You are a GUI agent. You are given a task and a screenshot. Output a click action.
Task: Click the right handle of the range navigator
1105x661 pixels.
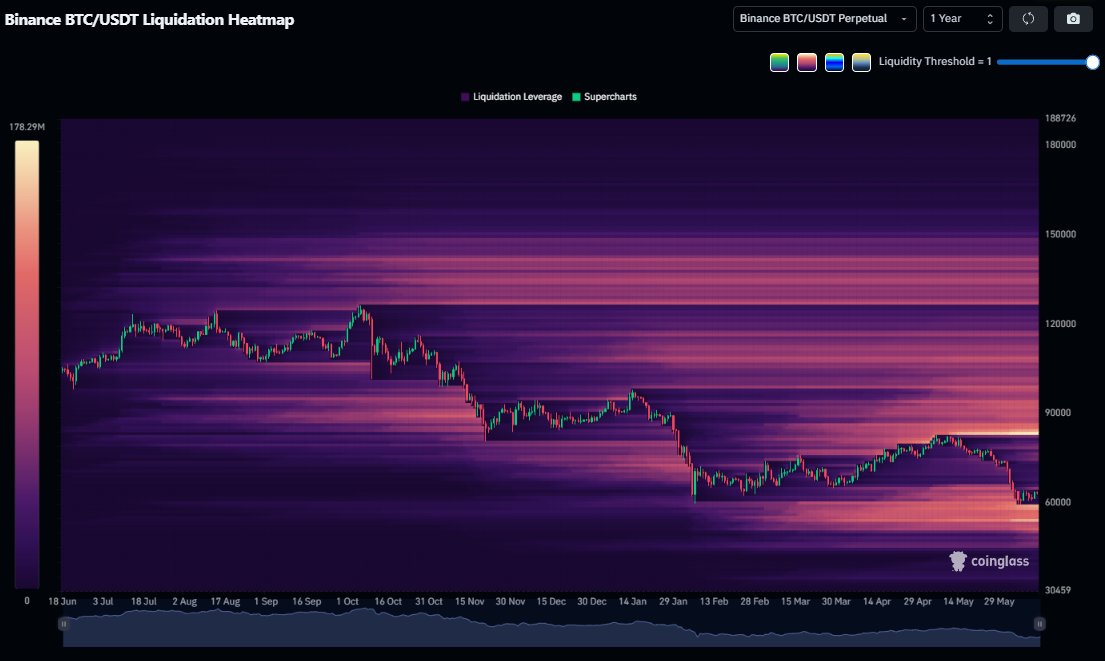(1039, 624)
